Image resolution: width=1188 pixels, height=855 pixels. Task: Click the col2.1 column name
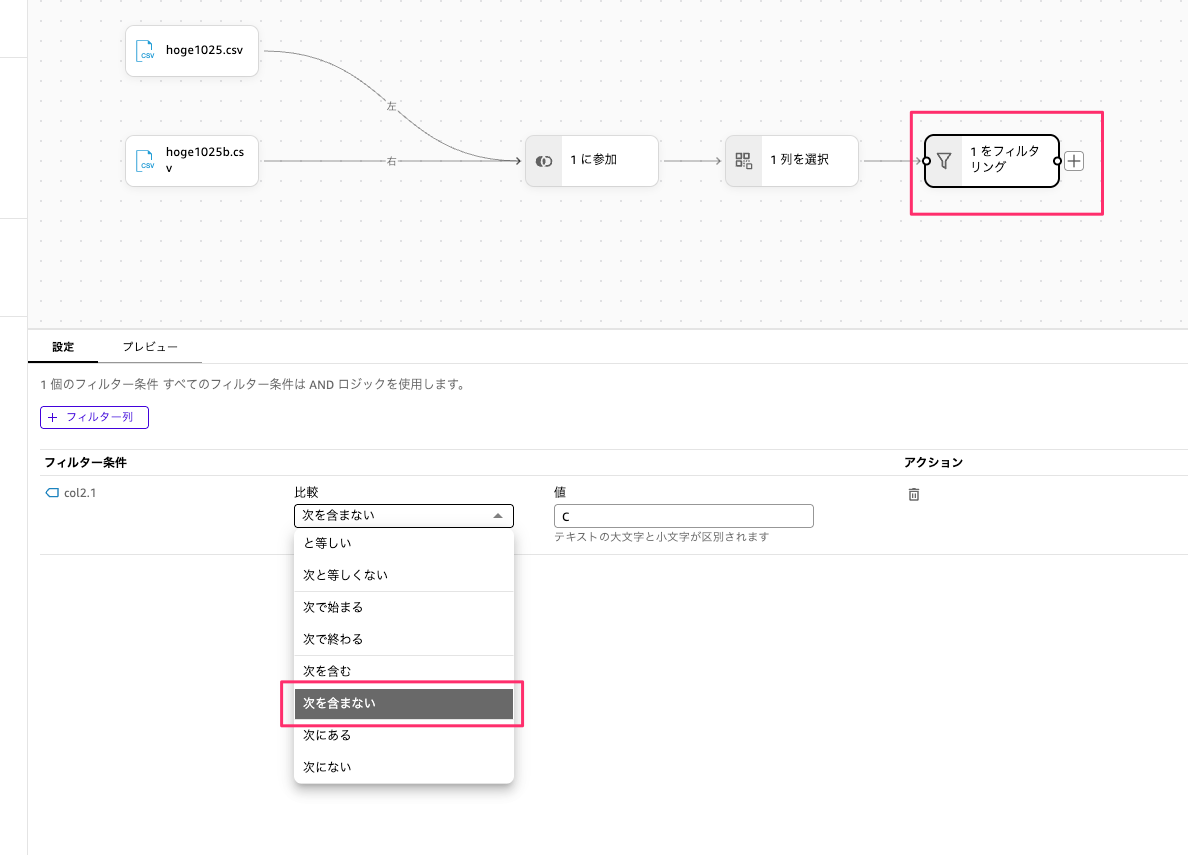[x=80, y=493]
